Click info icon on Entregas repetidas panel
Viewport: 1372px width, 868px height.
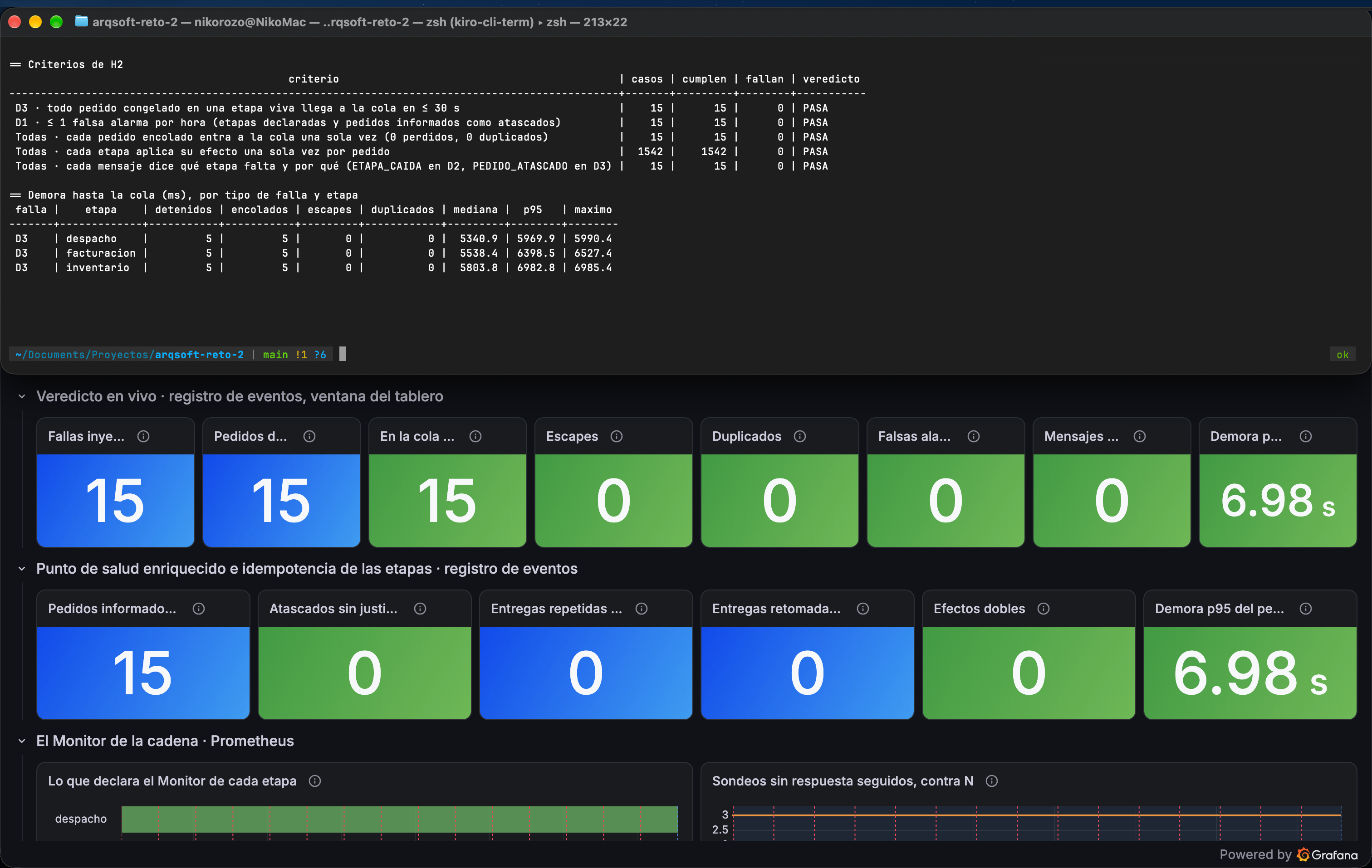[642, 609]
